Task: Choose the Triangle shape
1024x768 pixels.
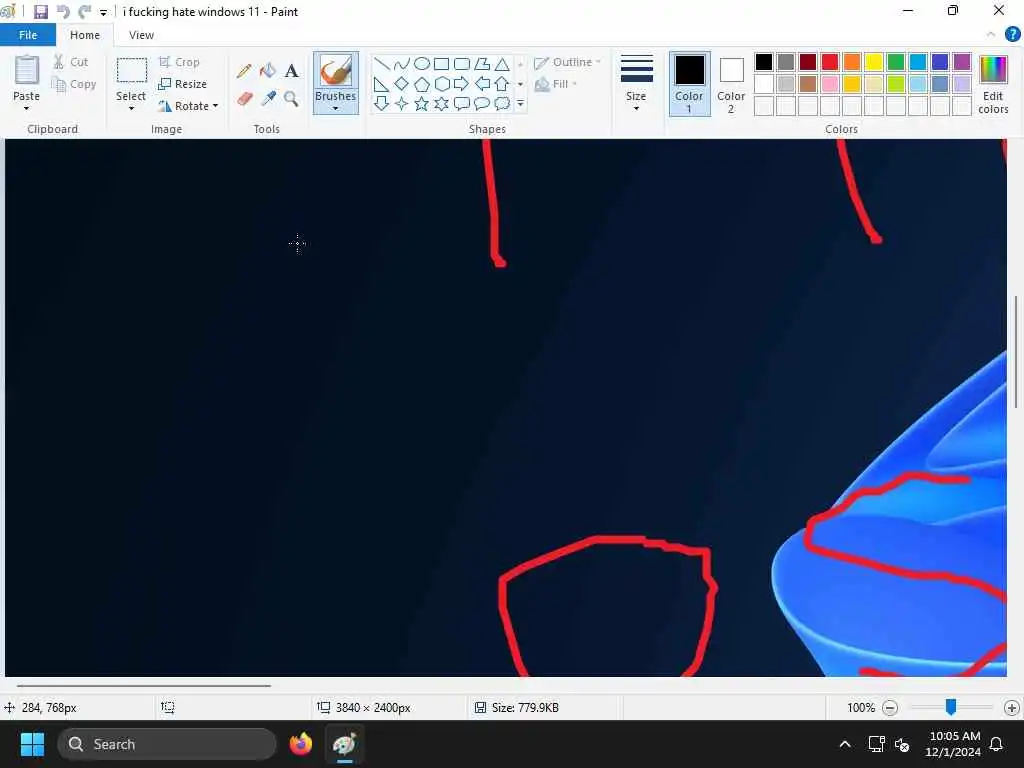Action: click(502, 64)
